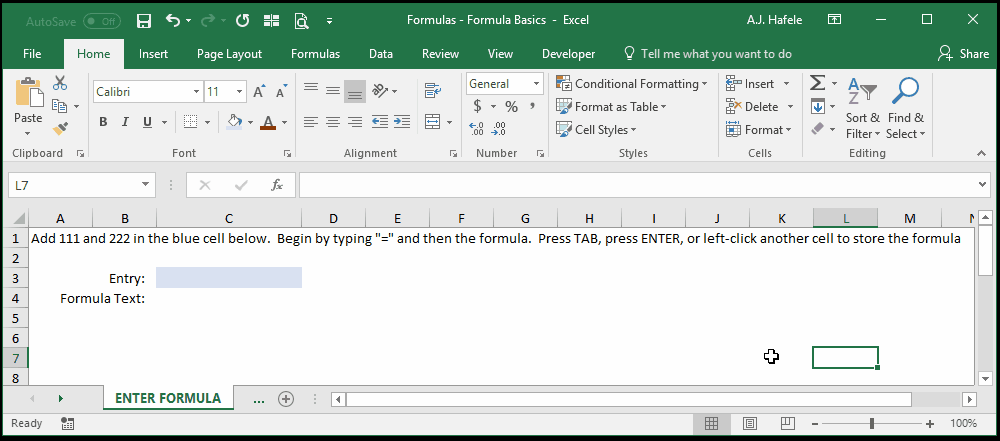
Task: Click zoom out minus button
Action: 814,424
